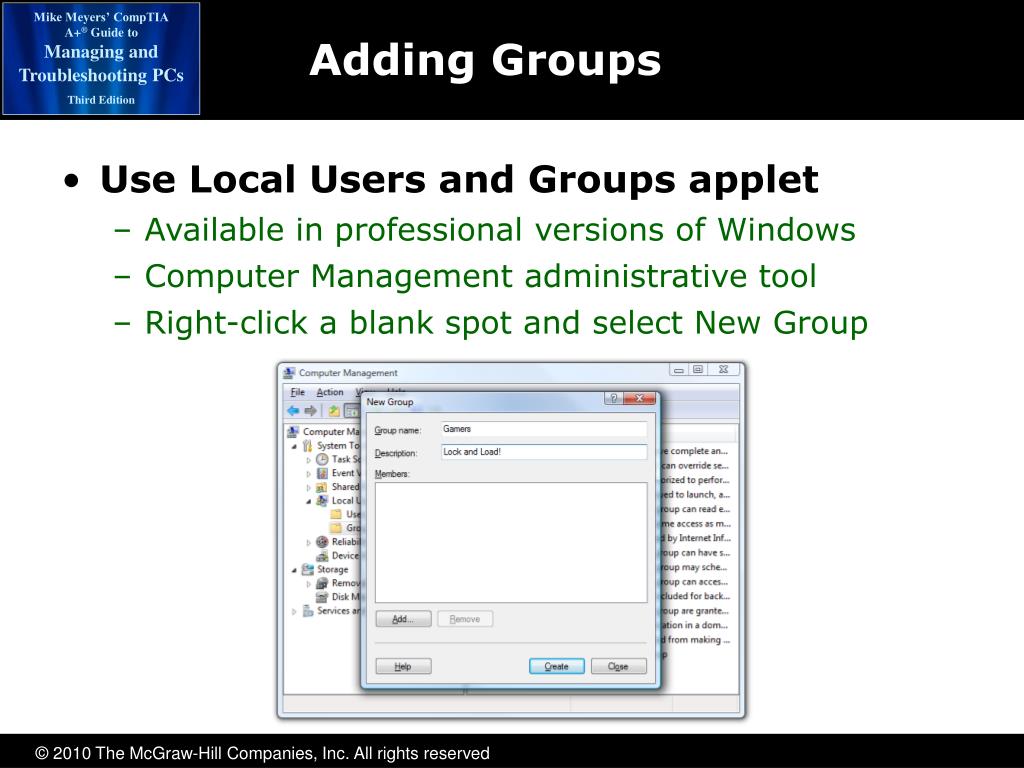Expand the Services and Applications node

click(295, 612)
